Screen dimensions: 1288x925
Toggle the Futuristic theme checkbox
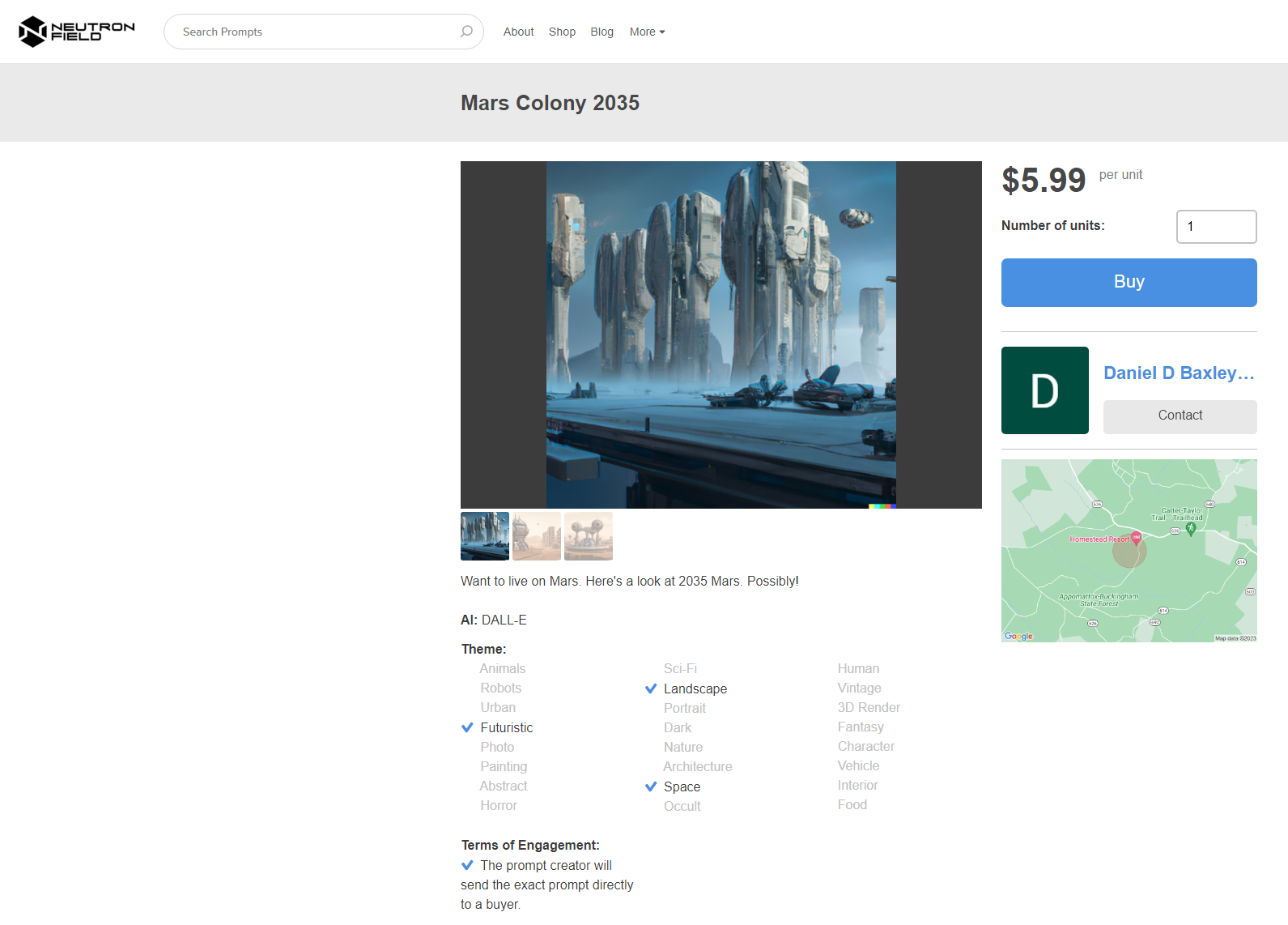(468, 727)
